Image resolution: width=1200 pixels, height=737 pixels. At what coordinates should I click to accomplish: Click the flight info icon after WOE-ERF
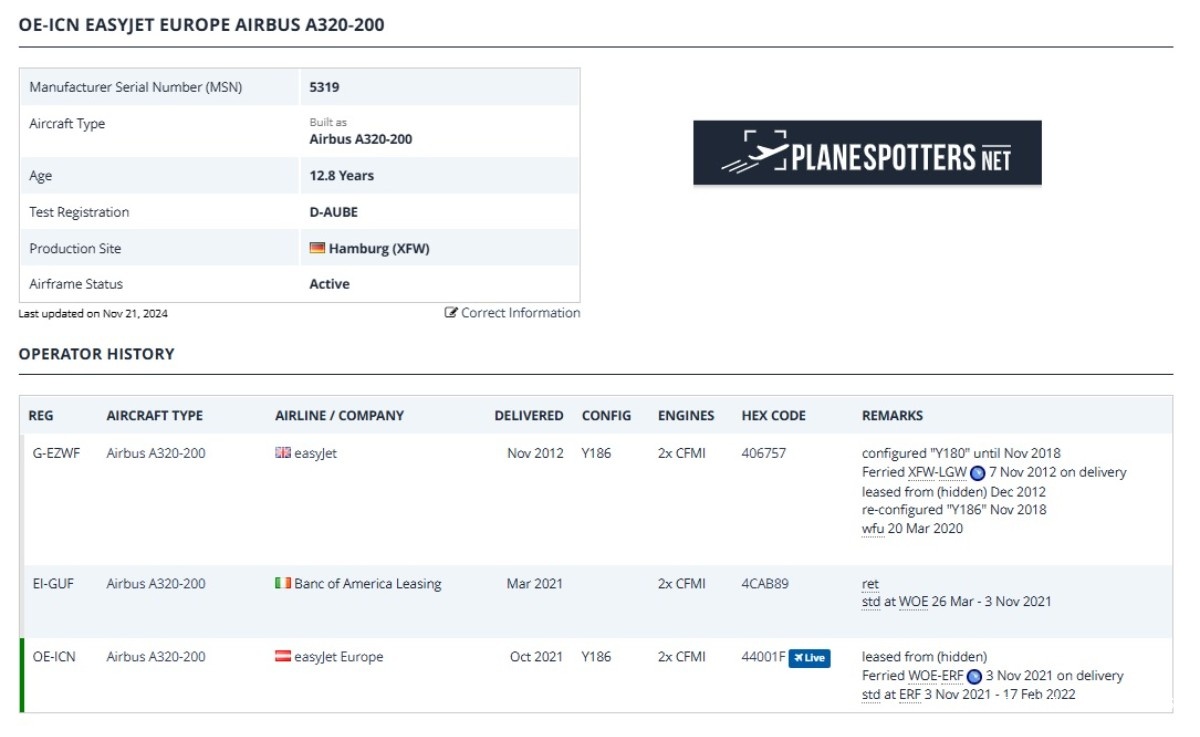point(974,677)
